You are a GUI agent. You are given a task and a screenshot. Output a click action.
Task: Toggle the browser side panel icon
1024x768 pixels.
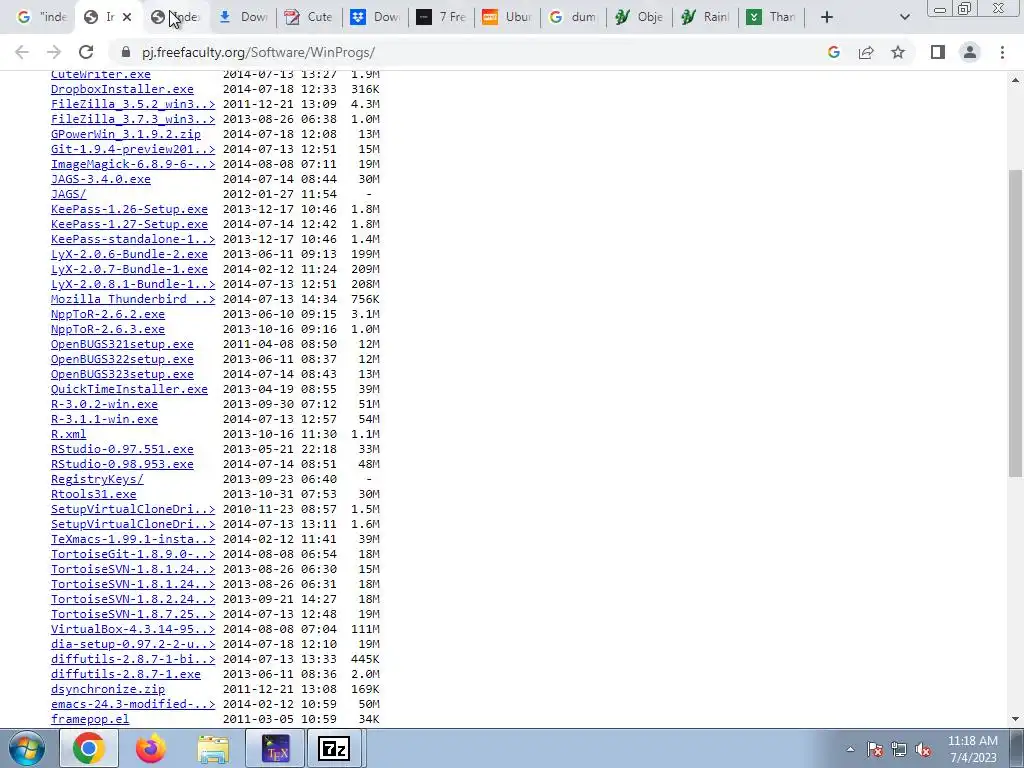(938, 52)
